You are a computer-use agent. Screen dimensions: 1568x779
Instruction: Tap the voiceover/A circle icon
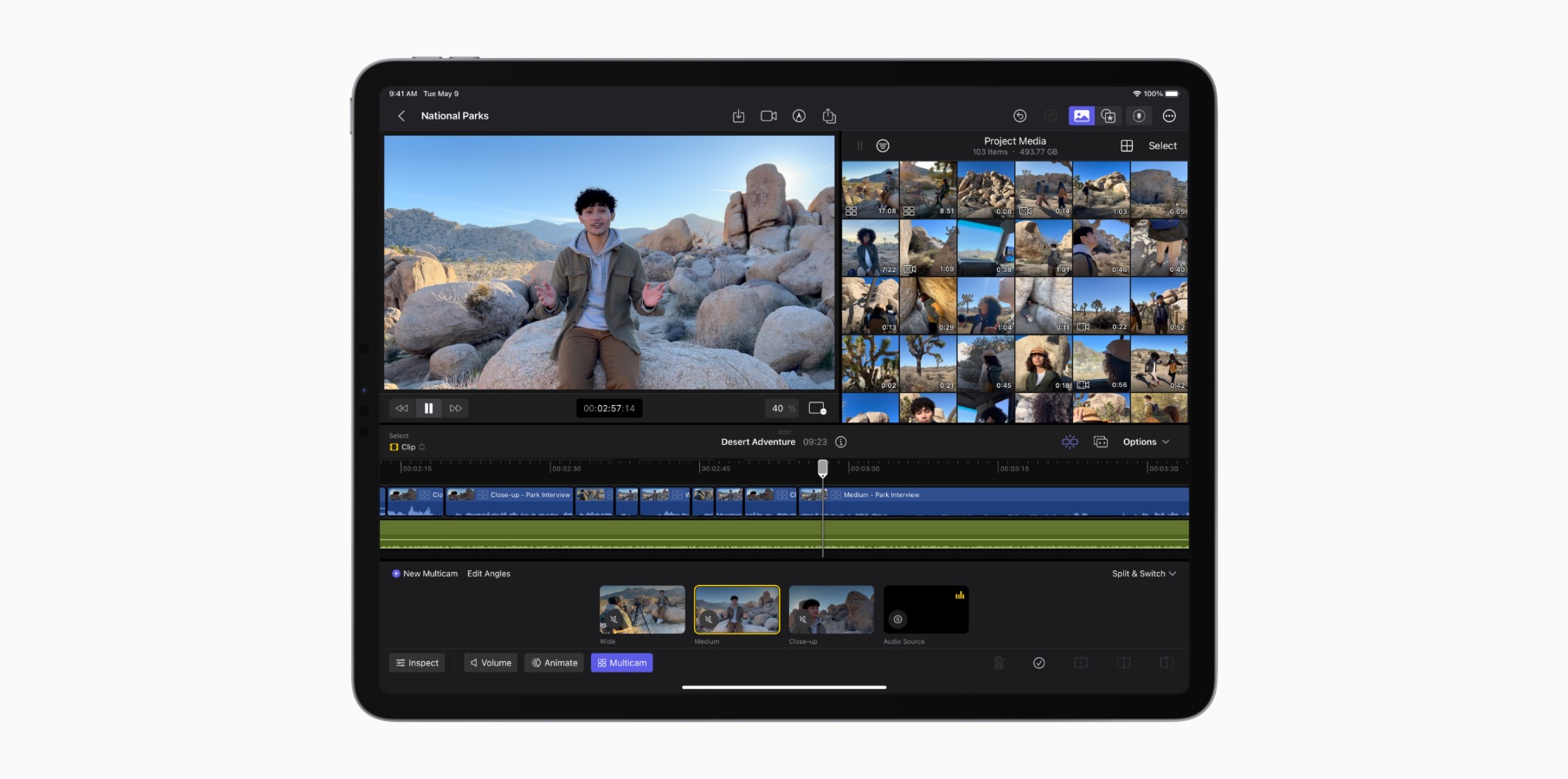pos(799,116)
